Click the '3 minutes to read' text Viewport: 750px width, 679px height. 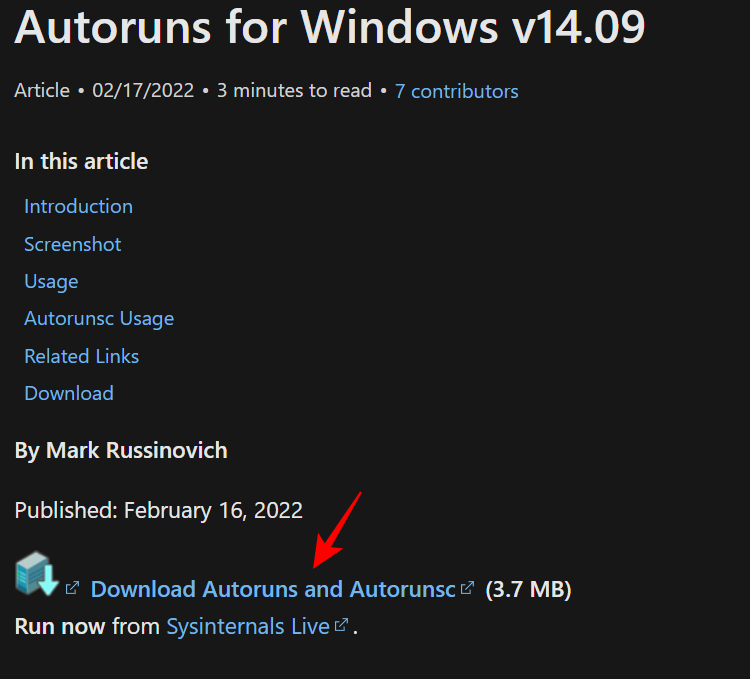(294, 90)
